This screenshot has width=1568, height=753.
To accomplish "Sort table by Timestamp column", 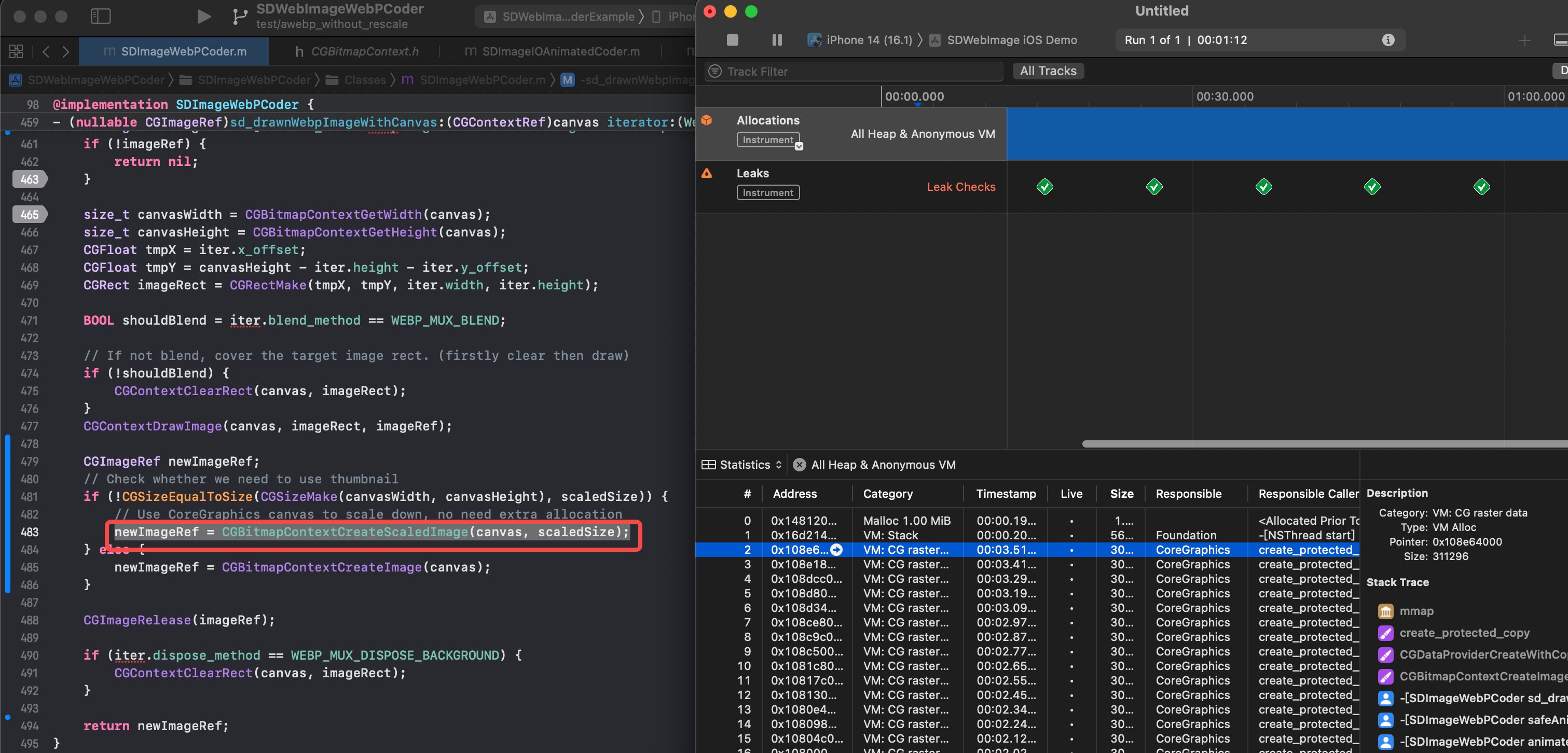I will (x=1006, y=494).
